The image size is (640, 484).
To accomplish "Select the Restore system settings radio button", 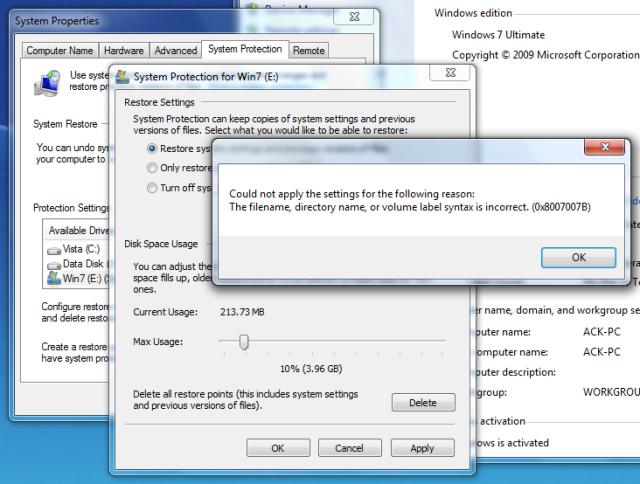I will point(152,149).
